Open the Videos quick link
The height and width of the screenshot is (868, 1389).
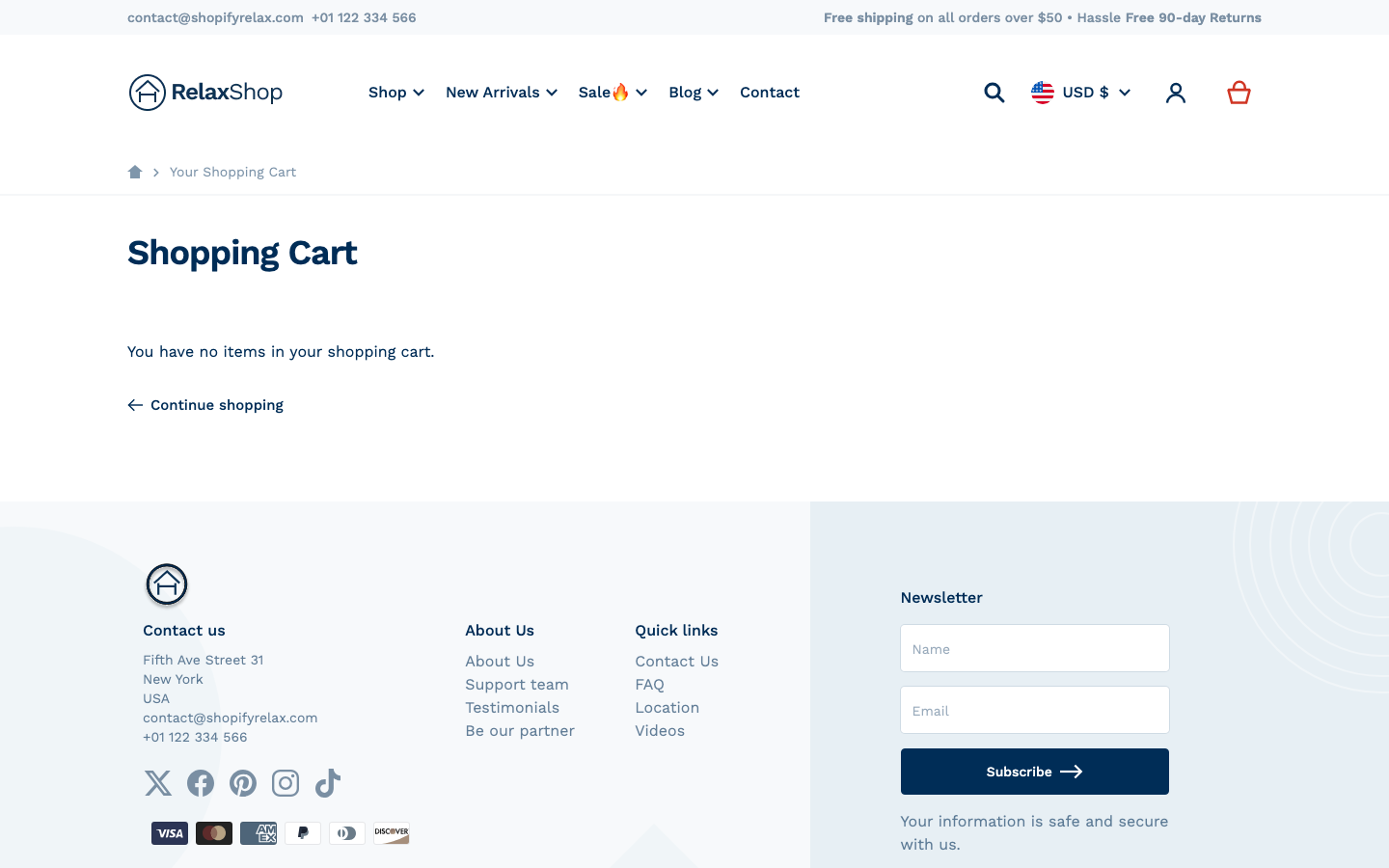point(660,731)
